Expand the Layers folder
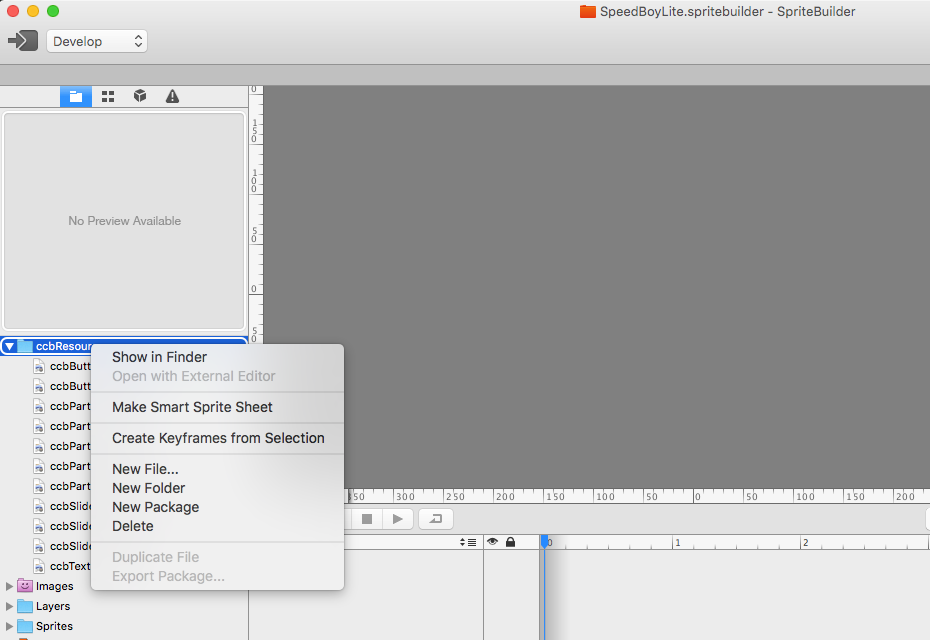Screen dimensions: 930x640 [9, 606]
